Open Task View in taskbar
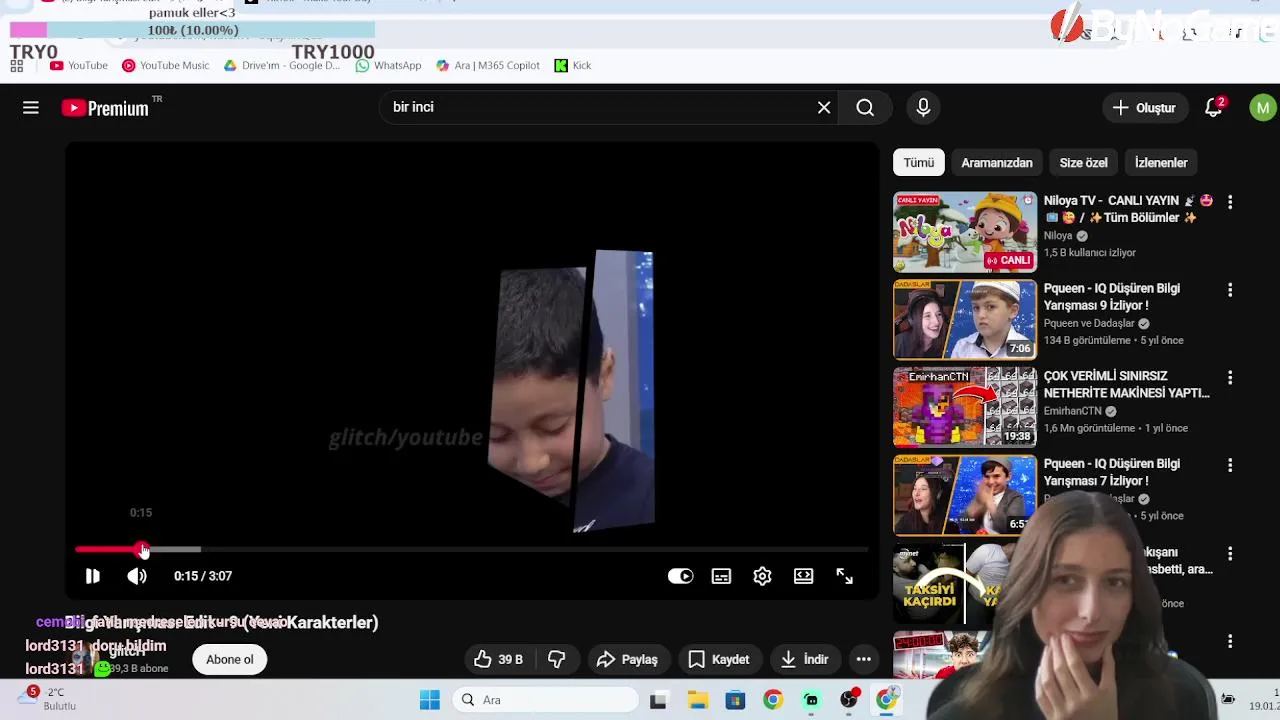 tap(658, 700)
